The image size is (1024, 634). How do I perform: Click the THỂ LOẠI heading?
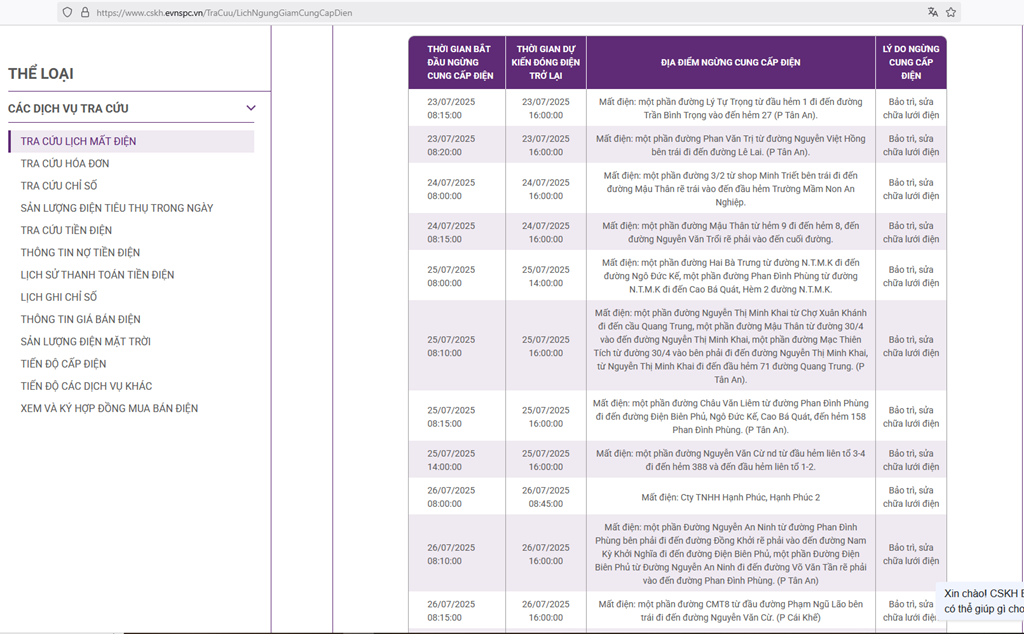click(x=40, y=74)
